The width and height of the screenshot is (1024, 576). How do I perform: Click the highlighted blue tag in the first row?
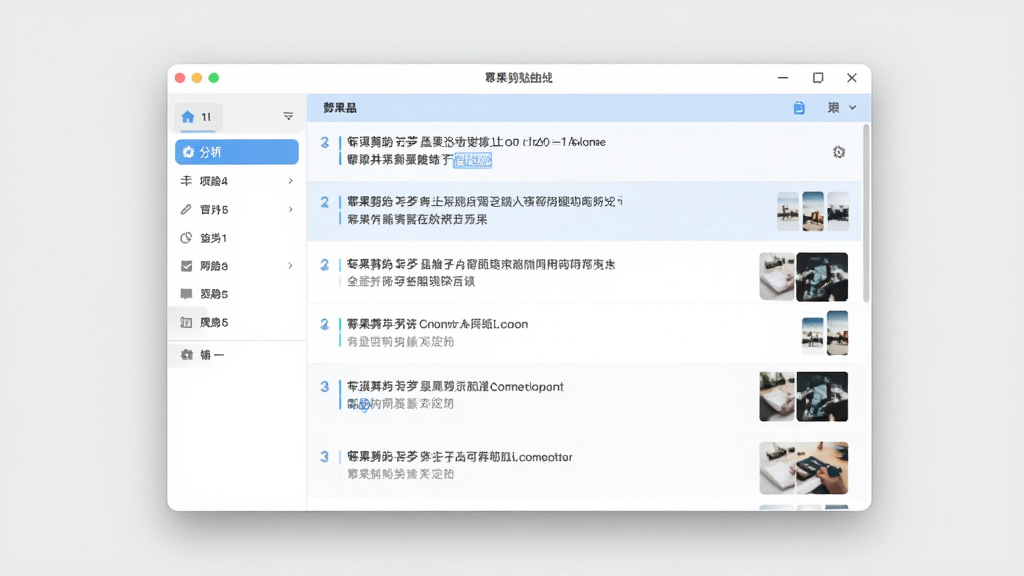(473, 160)
